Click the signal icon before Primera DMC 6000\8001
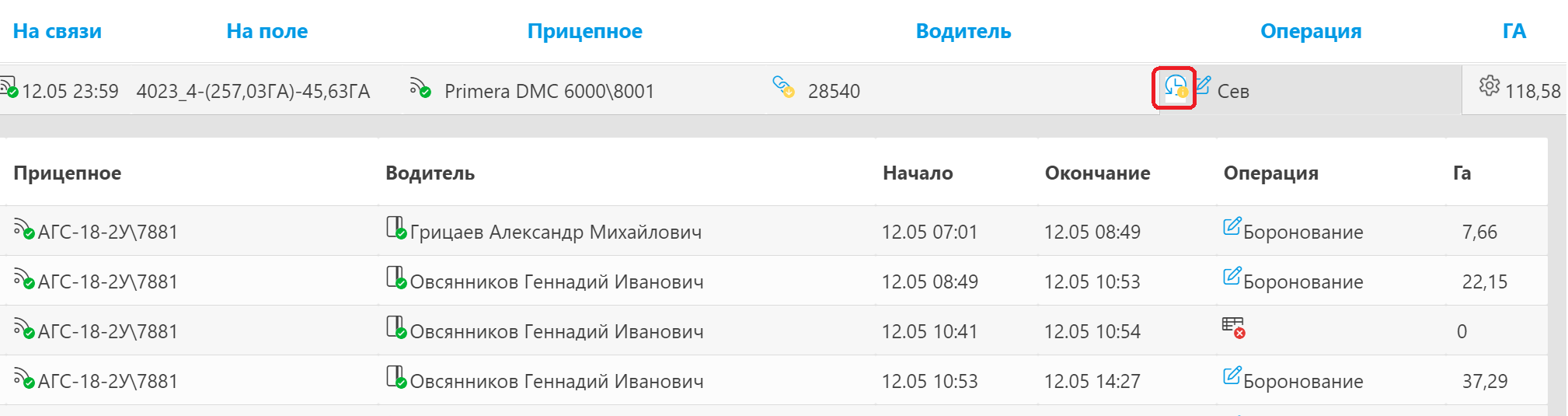The width and height of the screenshot is (1568, 416). [x=420, y=87]
